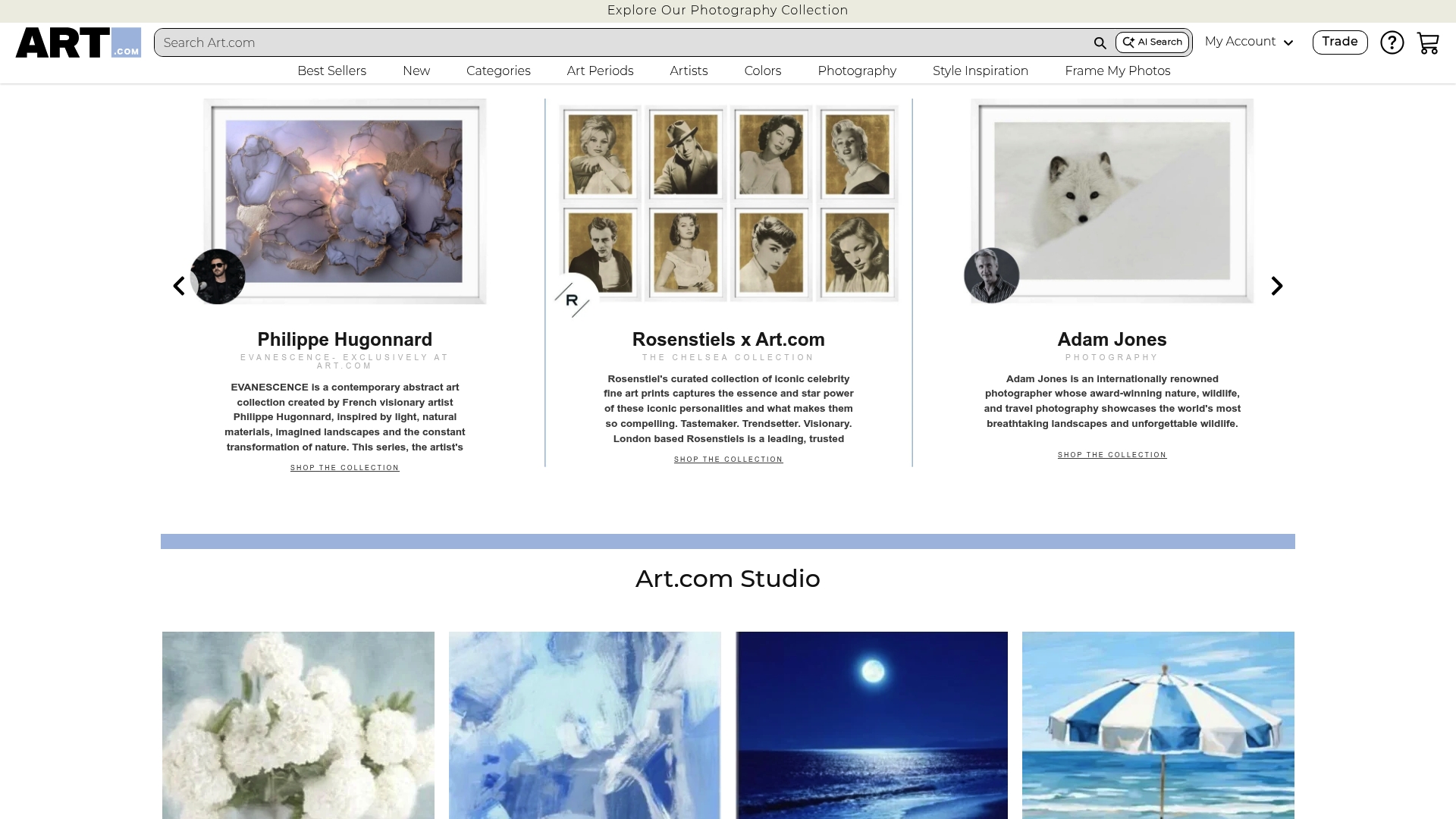The image size is (1456, 819).
Task: Click Philippe Hugonnard's round avatar
Action: point(218,276)
